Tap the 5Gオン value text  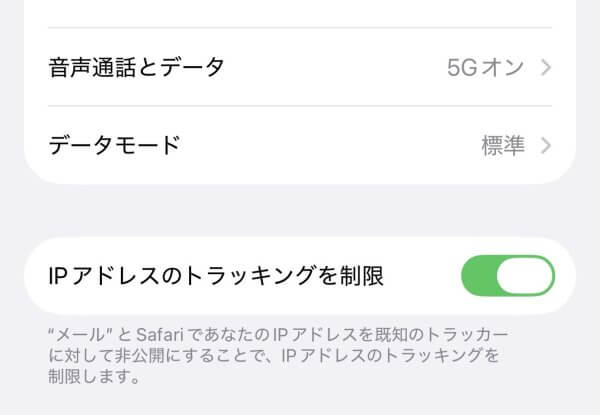click(485, 68)
